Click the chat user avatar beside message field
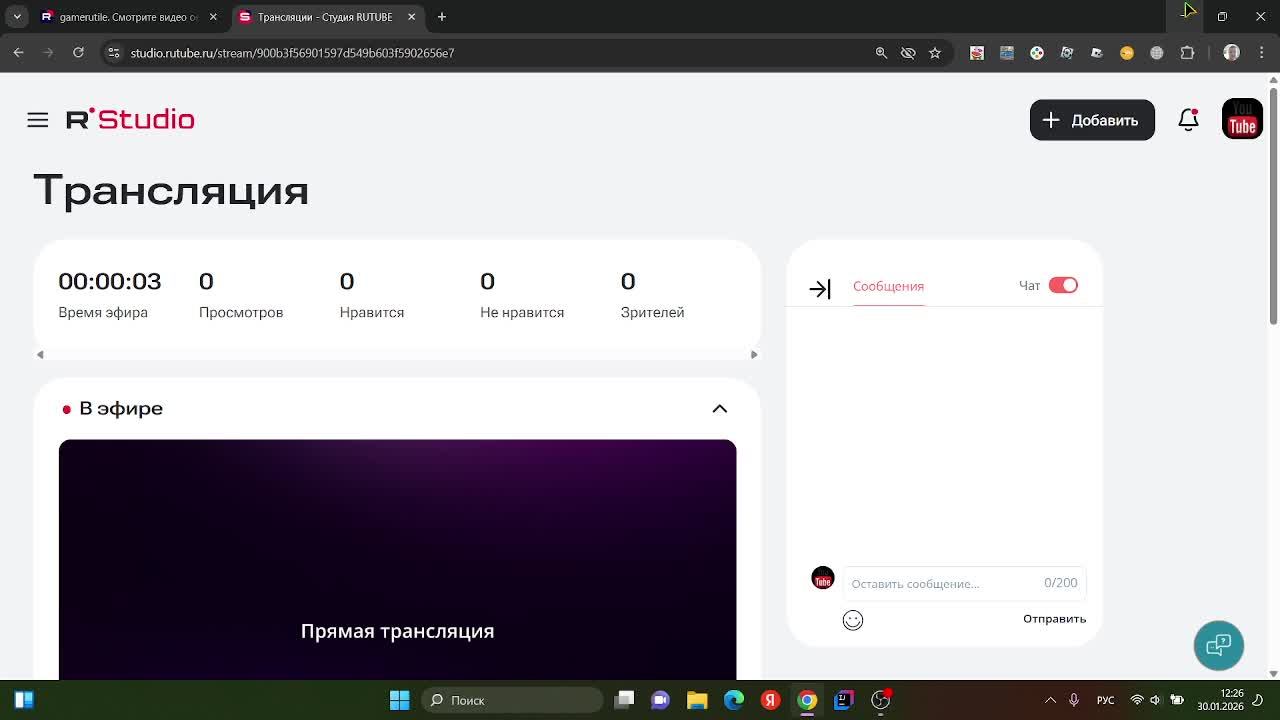Screen dimensions: 1280x720 823,578
